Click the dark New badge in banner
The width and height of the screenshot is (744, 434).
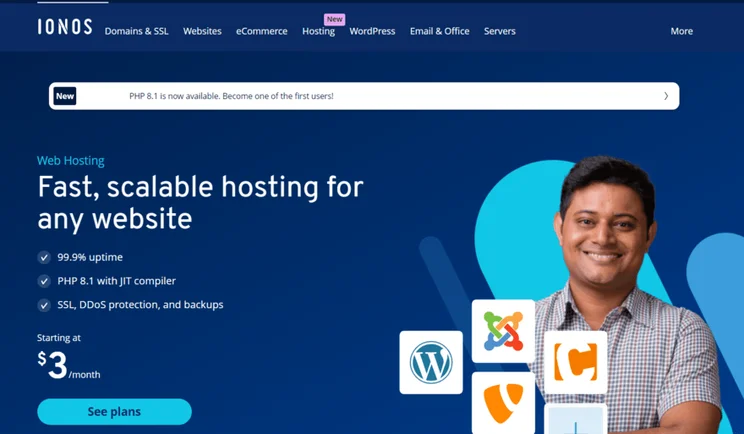pyautogui.click(x=65, y=96)
